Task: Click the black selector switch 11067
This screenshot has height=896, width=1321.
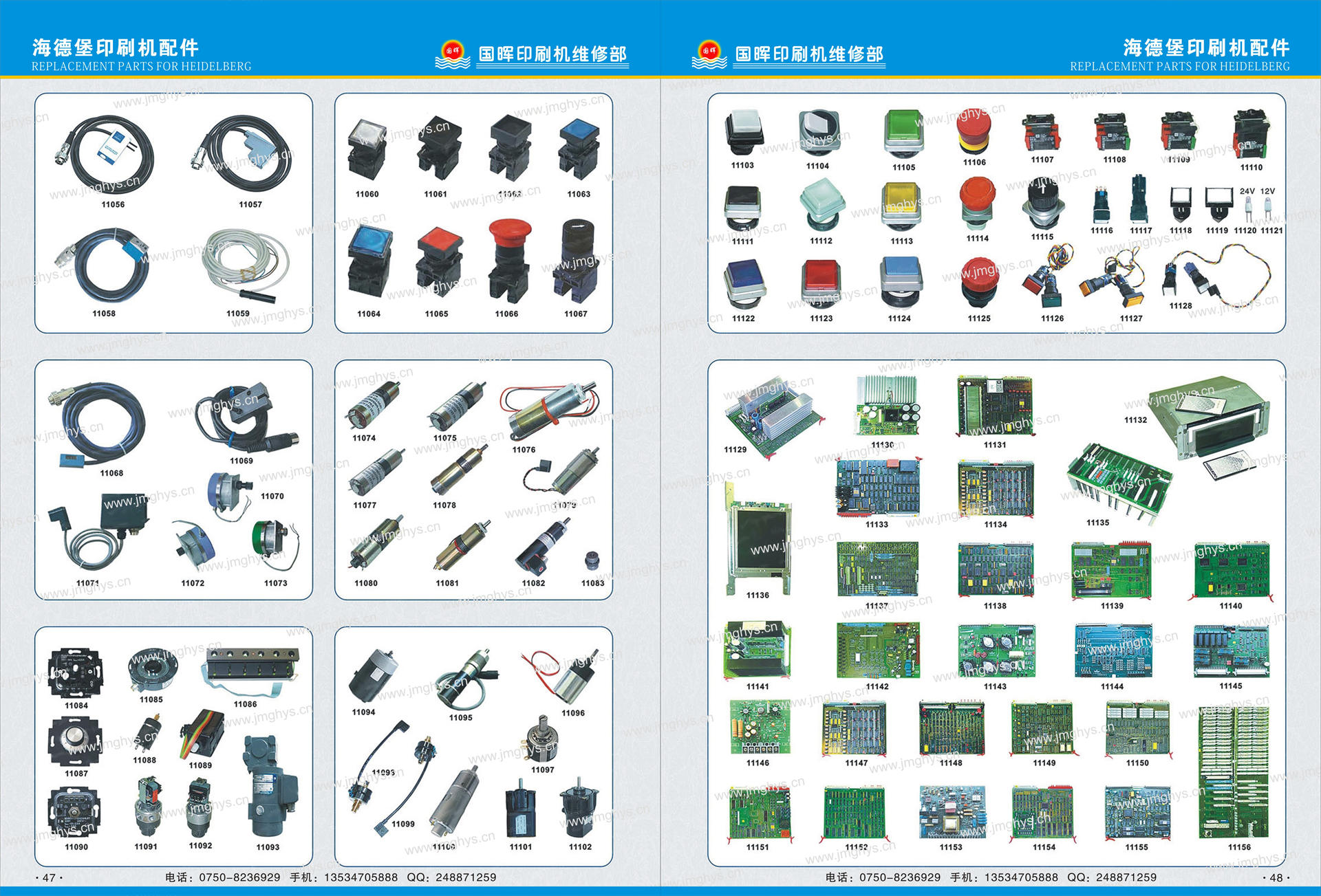Action: 576,261
